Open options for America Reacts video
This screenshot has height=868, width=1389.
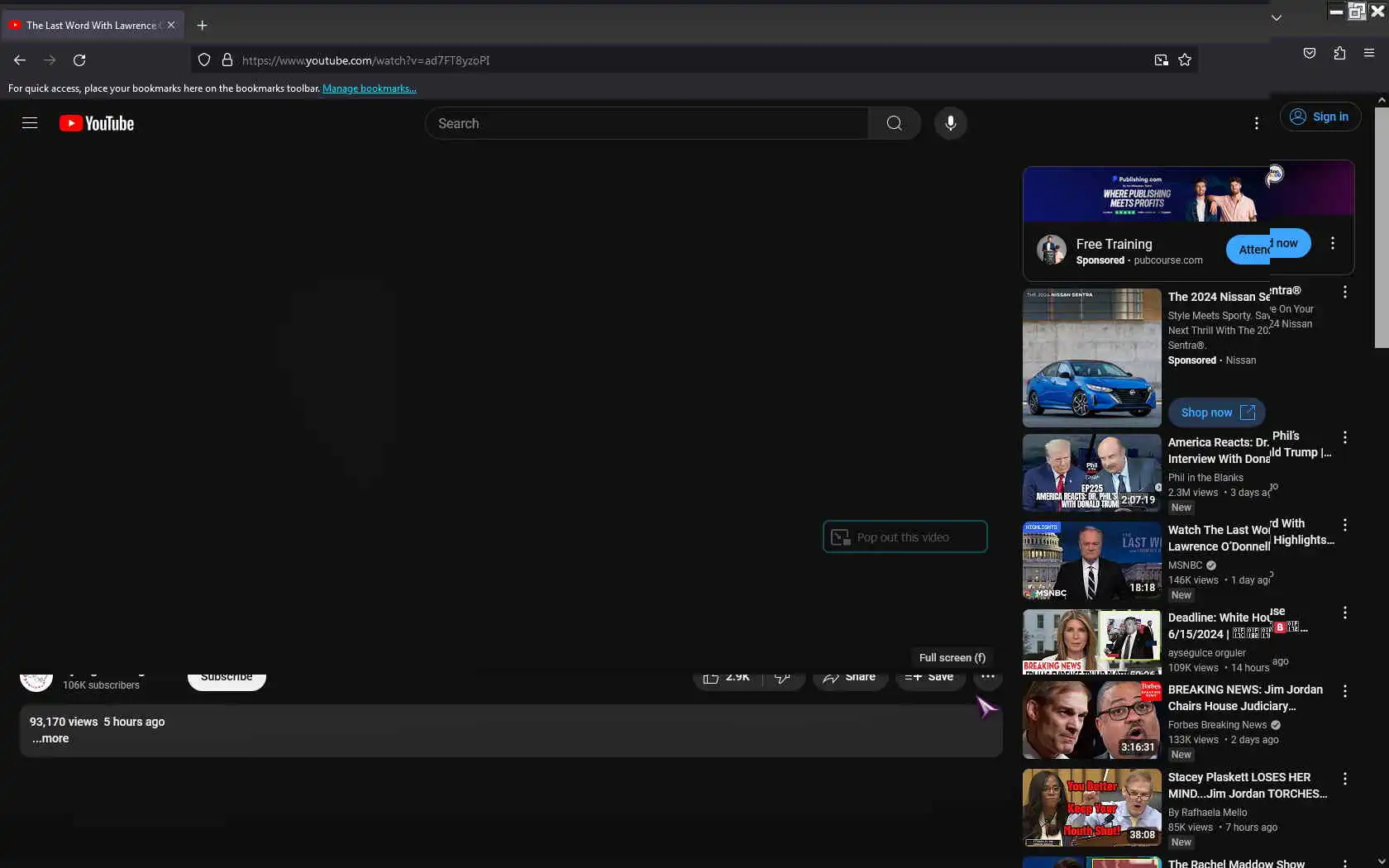tap(1345, 437)
